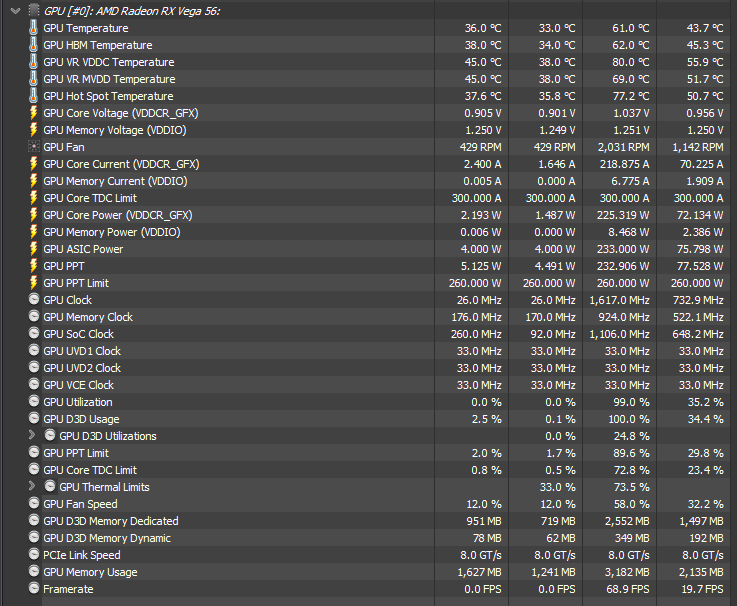Click the 99.0 % maximum GPU Utilization value
The width and height of the screenshot is (737, 606).
631,402
